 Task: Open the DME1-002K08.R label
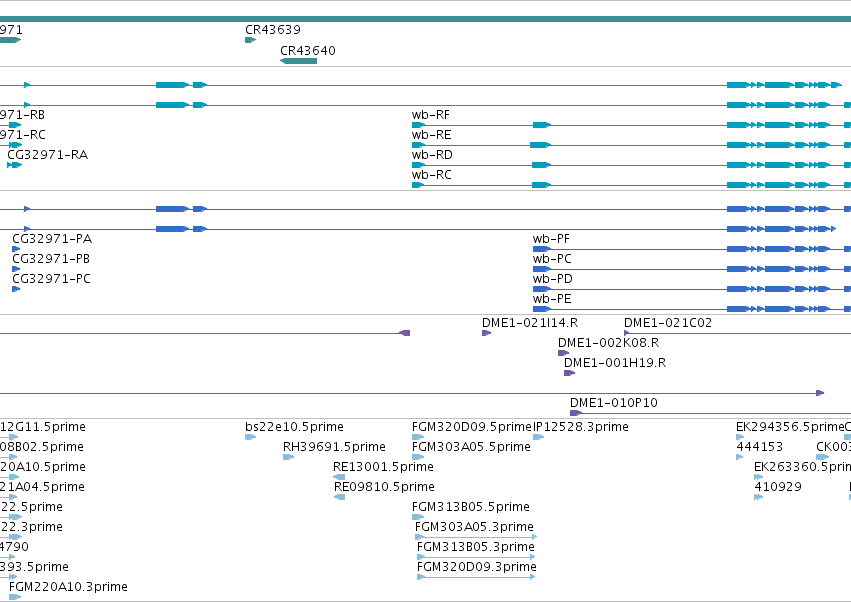608,343
